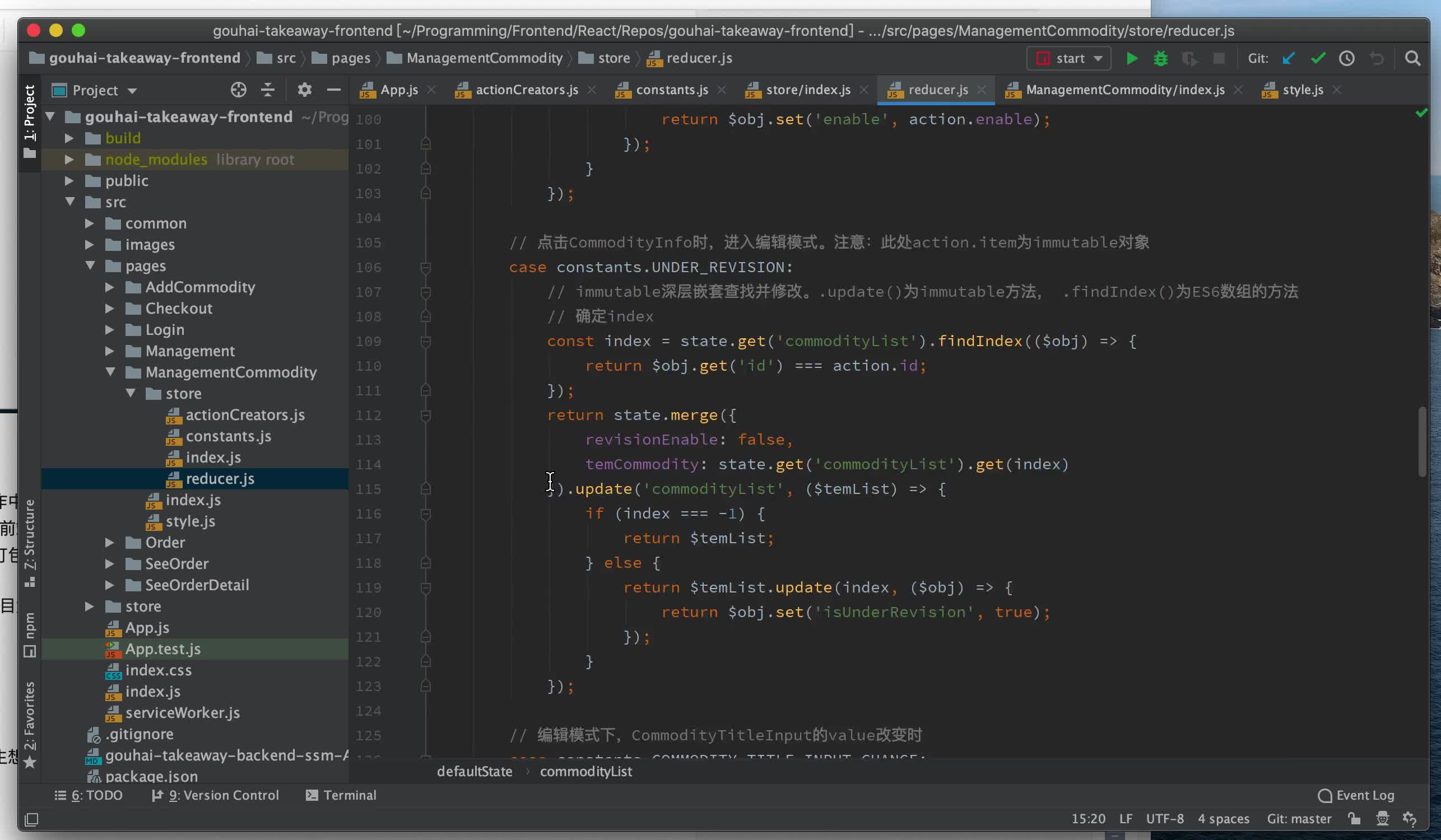Switch to style.js tab
Image resolution: width=1441 pixels, height=840 pixels.
coord(1303,90)
